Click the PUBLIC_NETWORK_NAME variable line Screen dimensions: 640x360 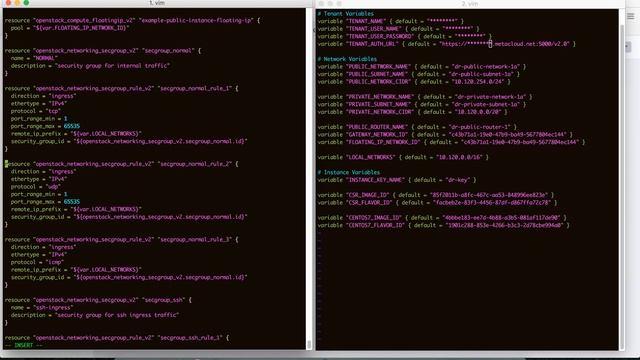(x=422, y=67)
